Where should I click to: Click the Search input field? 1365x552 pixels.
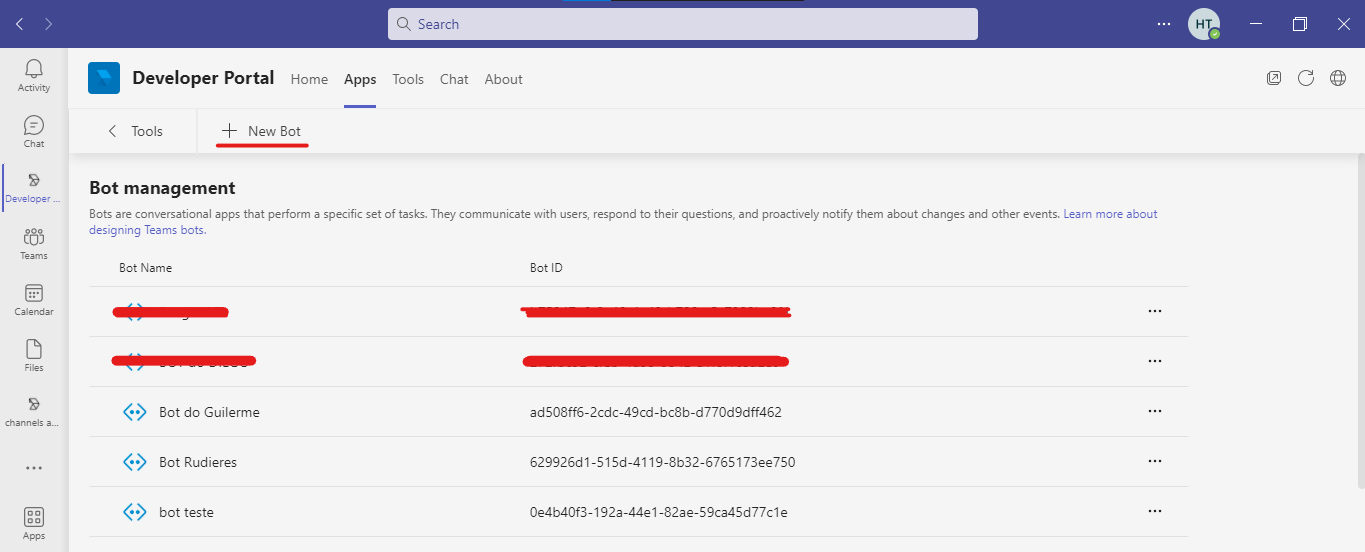[x=682, y=24]
